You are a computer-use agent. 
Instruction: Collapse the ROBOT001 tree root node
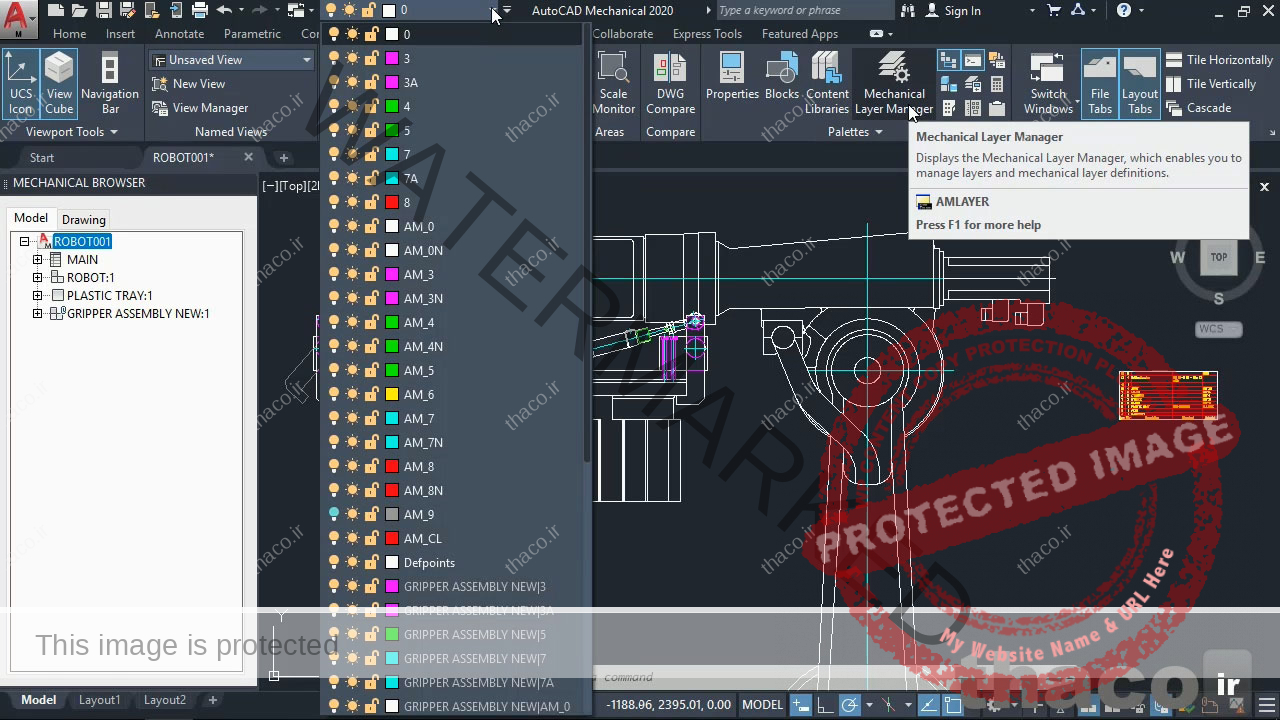[24, 242]
